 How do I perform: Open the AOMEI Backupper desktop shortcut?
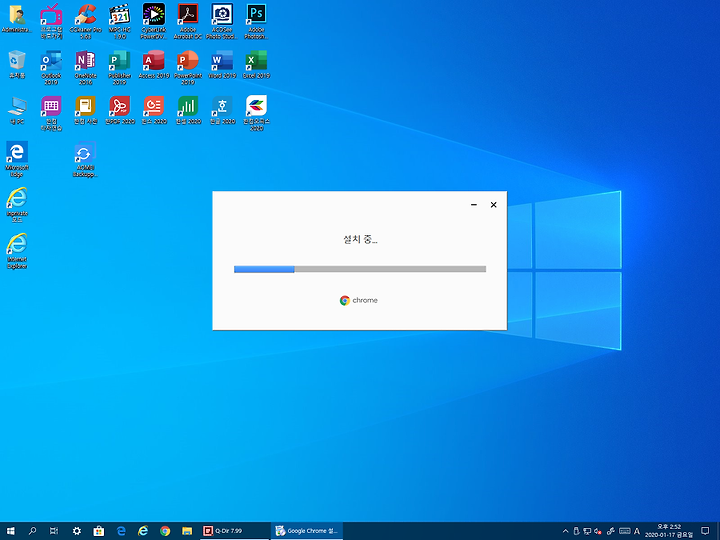tap(85, 159)
